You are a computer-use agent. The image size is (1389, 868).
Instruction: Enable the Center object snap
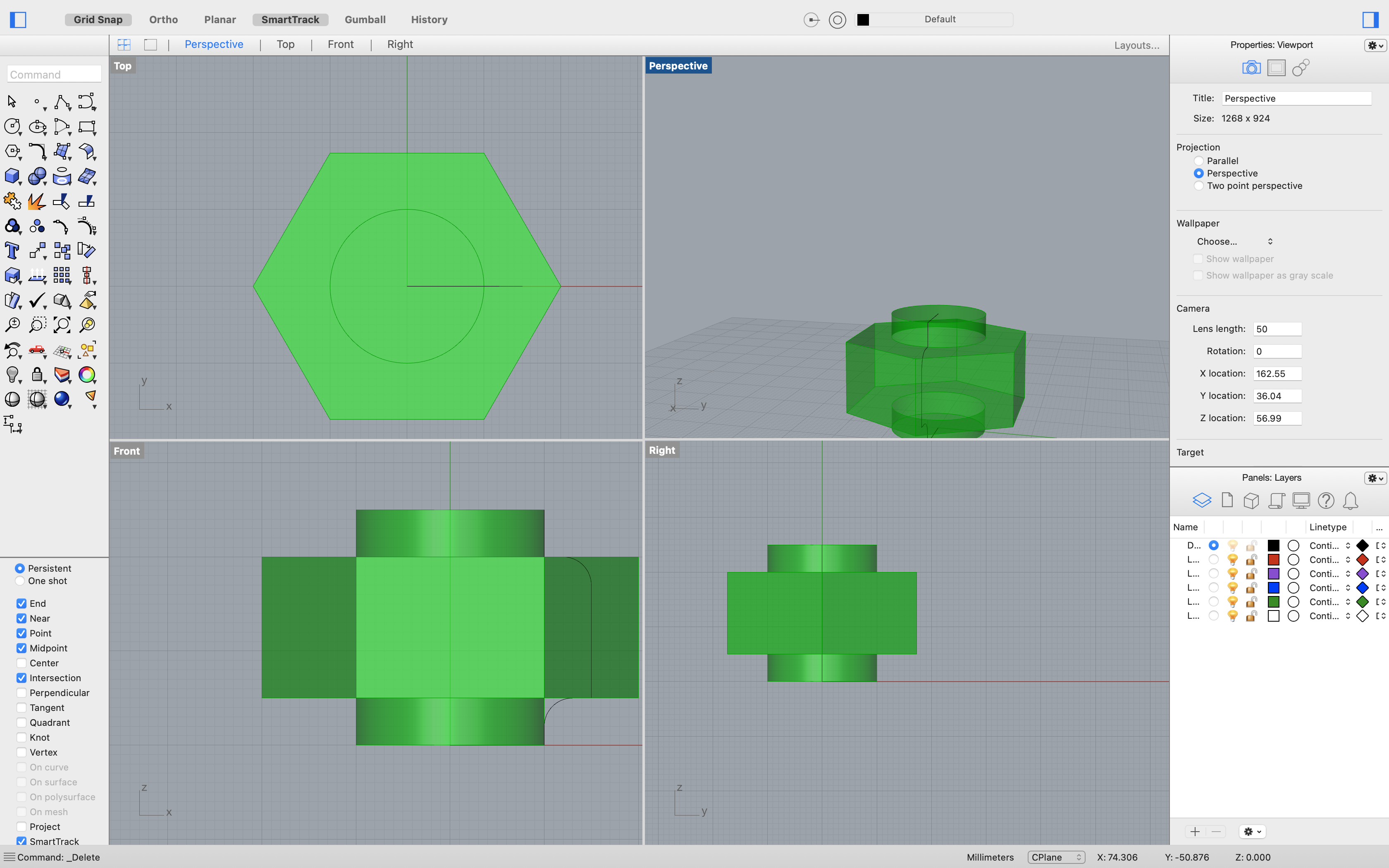pos(21,663)
